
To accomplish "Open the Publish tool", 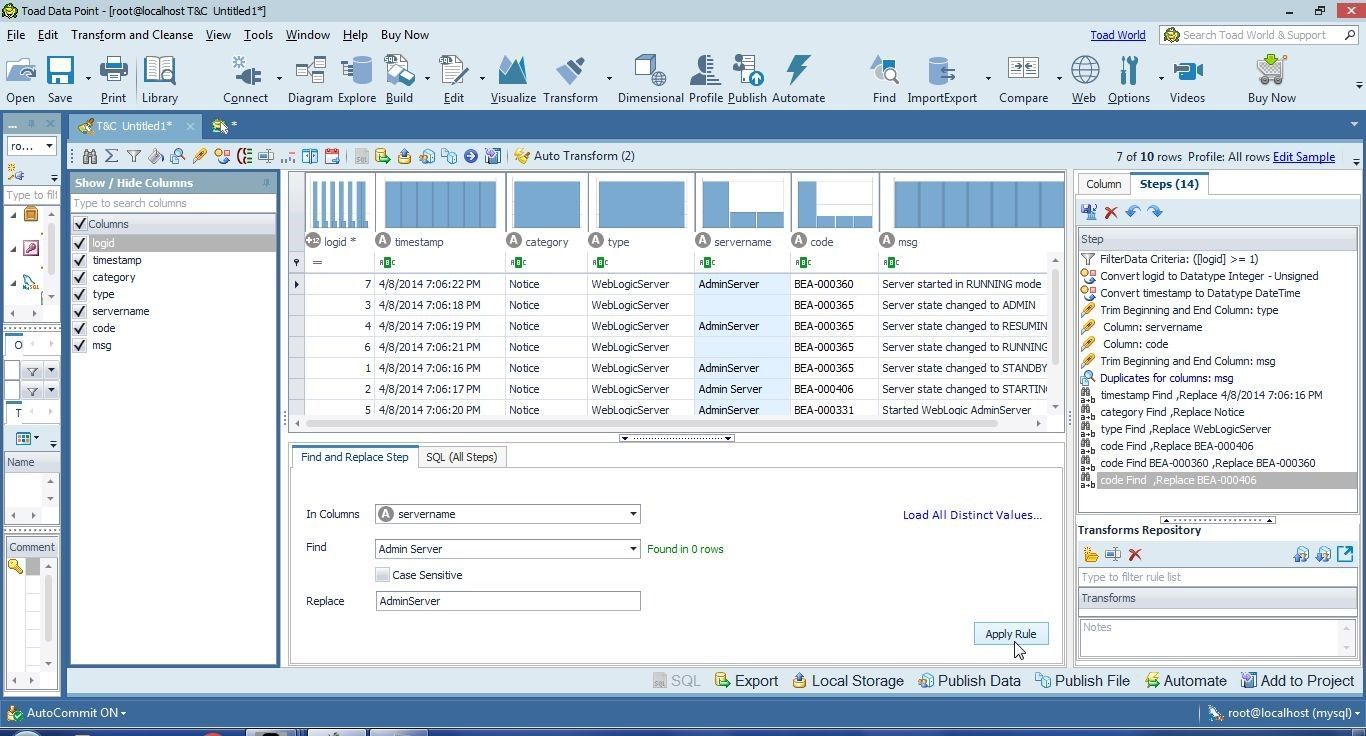I will 747,80.
